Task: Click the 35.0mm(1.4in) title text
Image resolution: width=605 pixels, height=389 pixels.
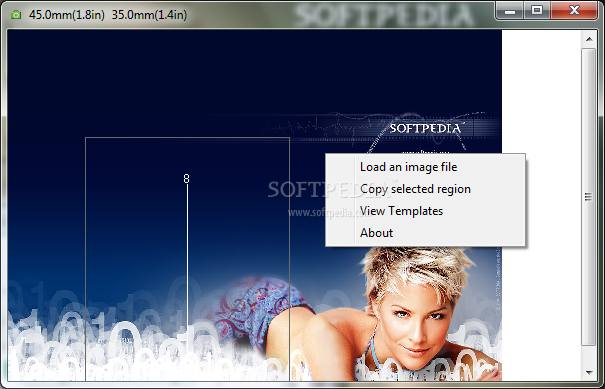Action: click(149, 15)
